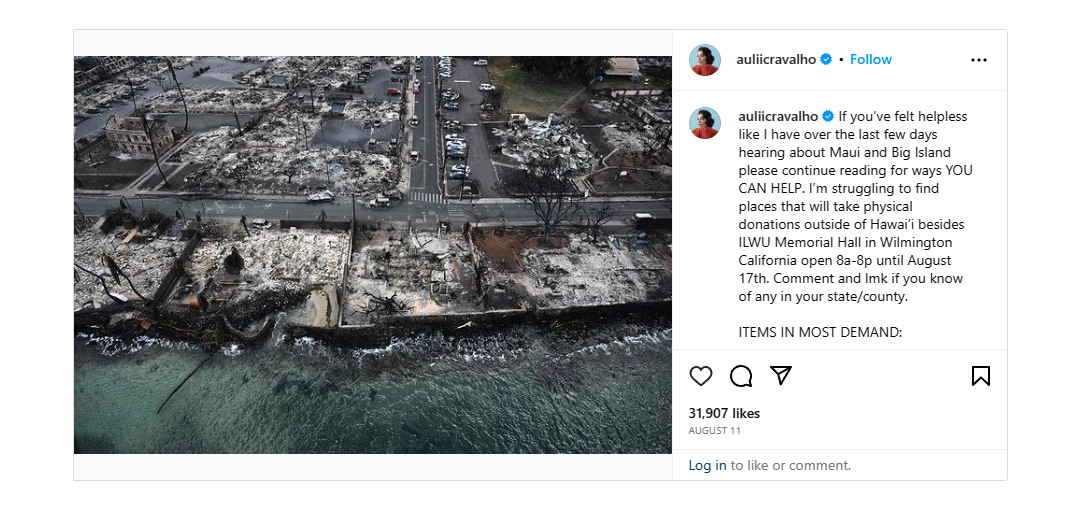Click the ITEMS IN MOST DEMAND caption line

click(x=820, y=332)
